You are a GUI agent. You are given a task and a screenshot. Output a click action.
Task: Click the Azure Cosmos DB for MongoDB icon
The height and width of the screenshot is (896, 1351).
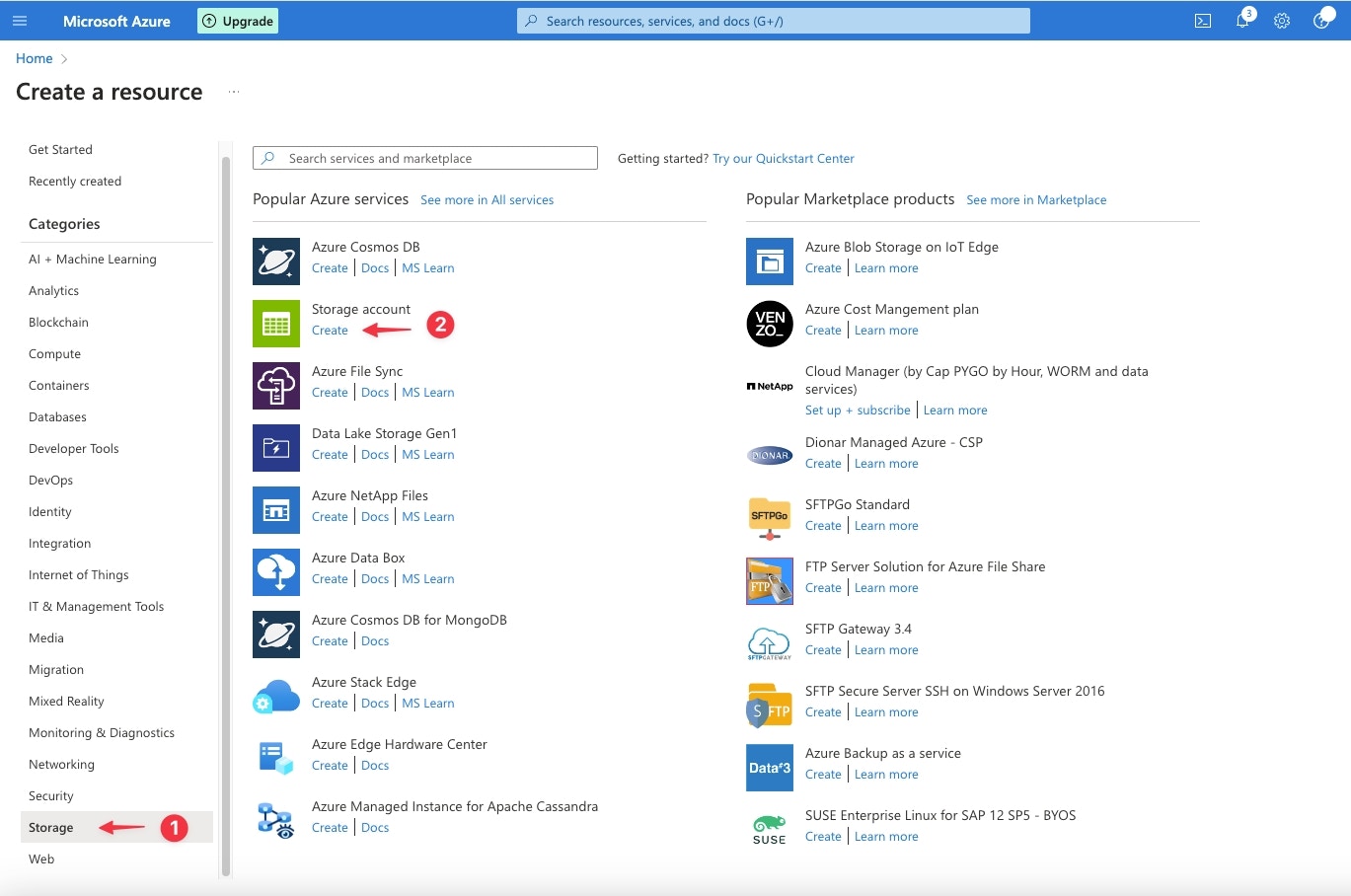[276, 635]
